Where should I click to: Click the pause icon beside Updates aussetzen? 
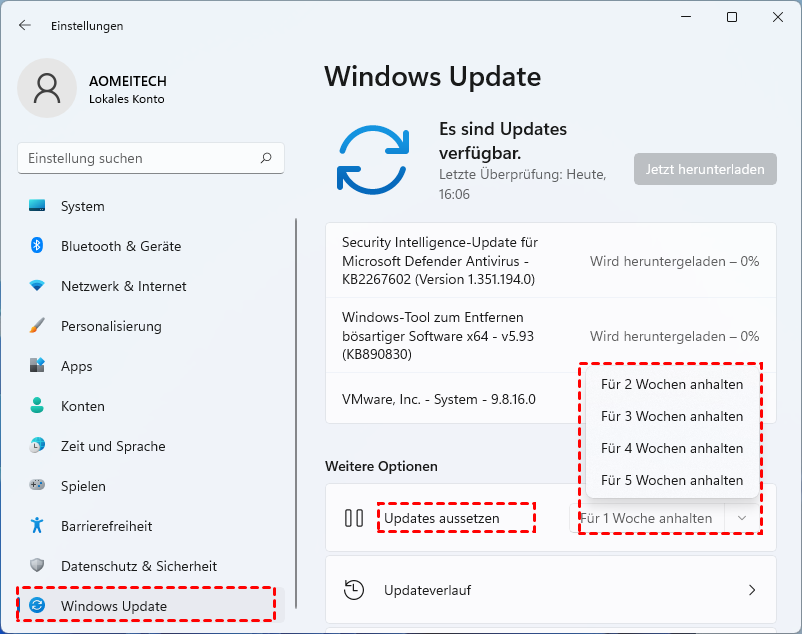coord(353,518)
